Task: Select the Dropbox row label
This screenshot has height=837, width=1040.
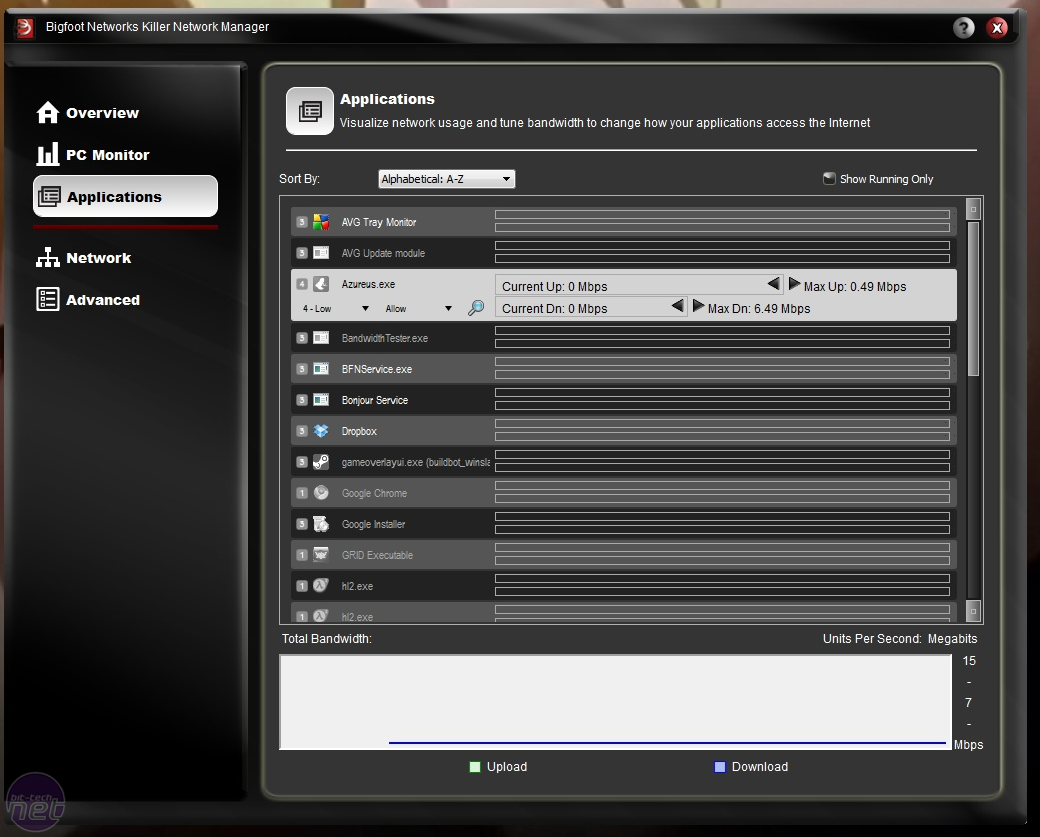Action: 359,431
